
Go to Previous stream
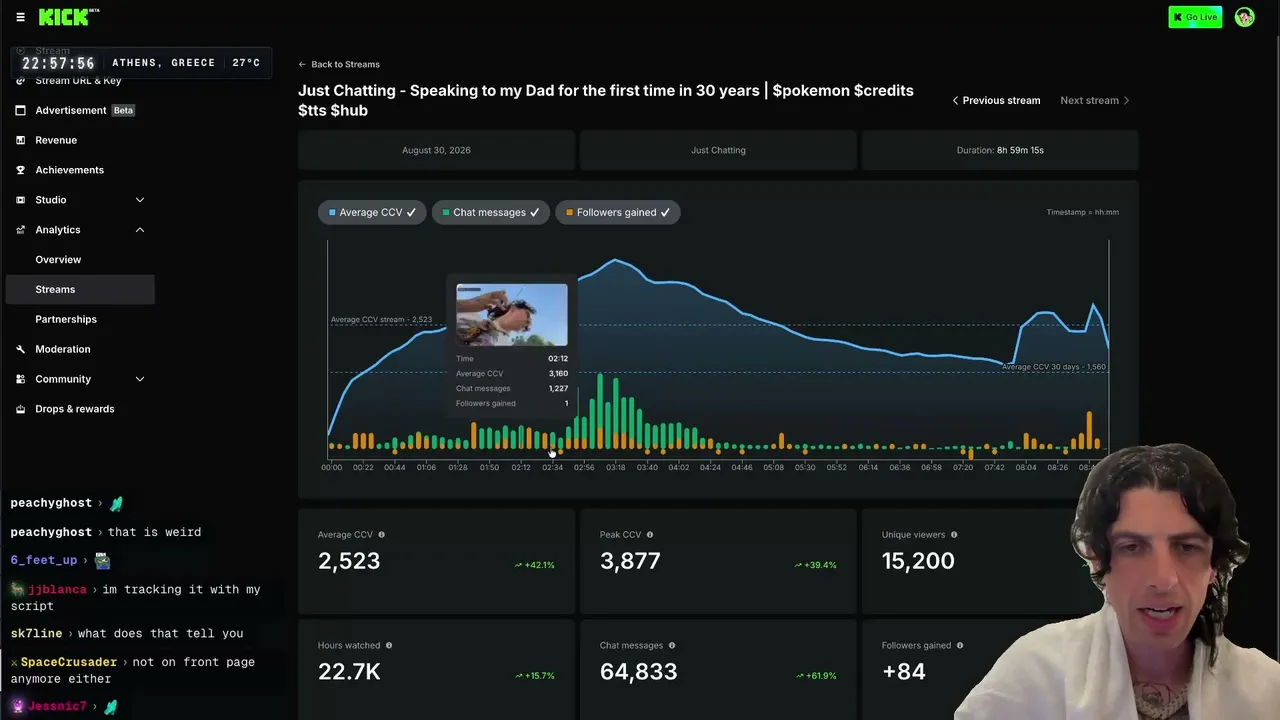click(x=995, y=100)
